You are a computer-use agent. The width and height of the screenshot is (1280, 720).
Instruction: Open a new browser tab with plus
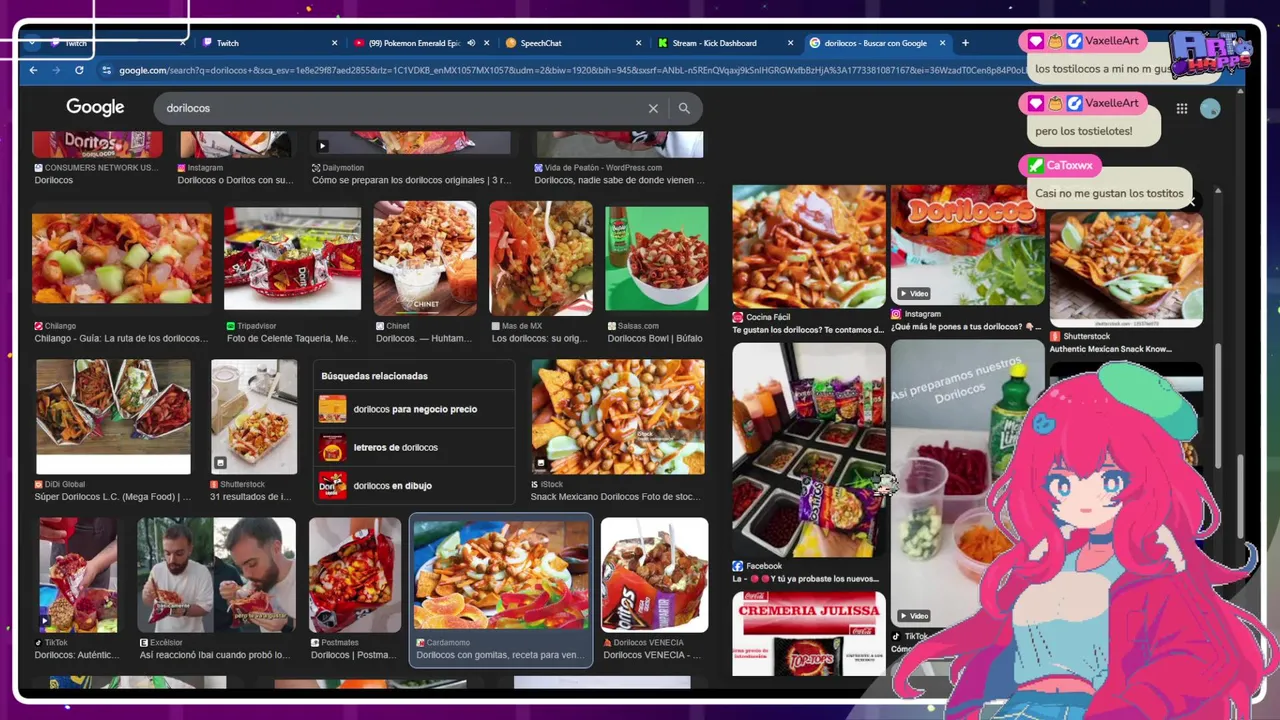[x=965, y=43]
